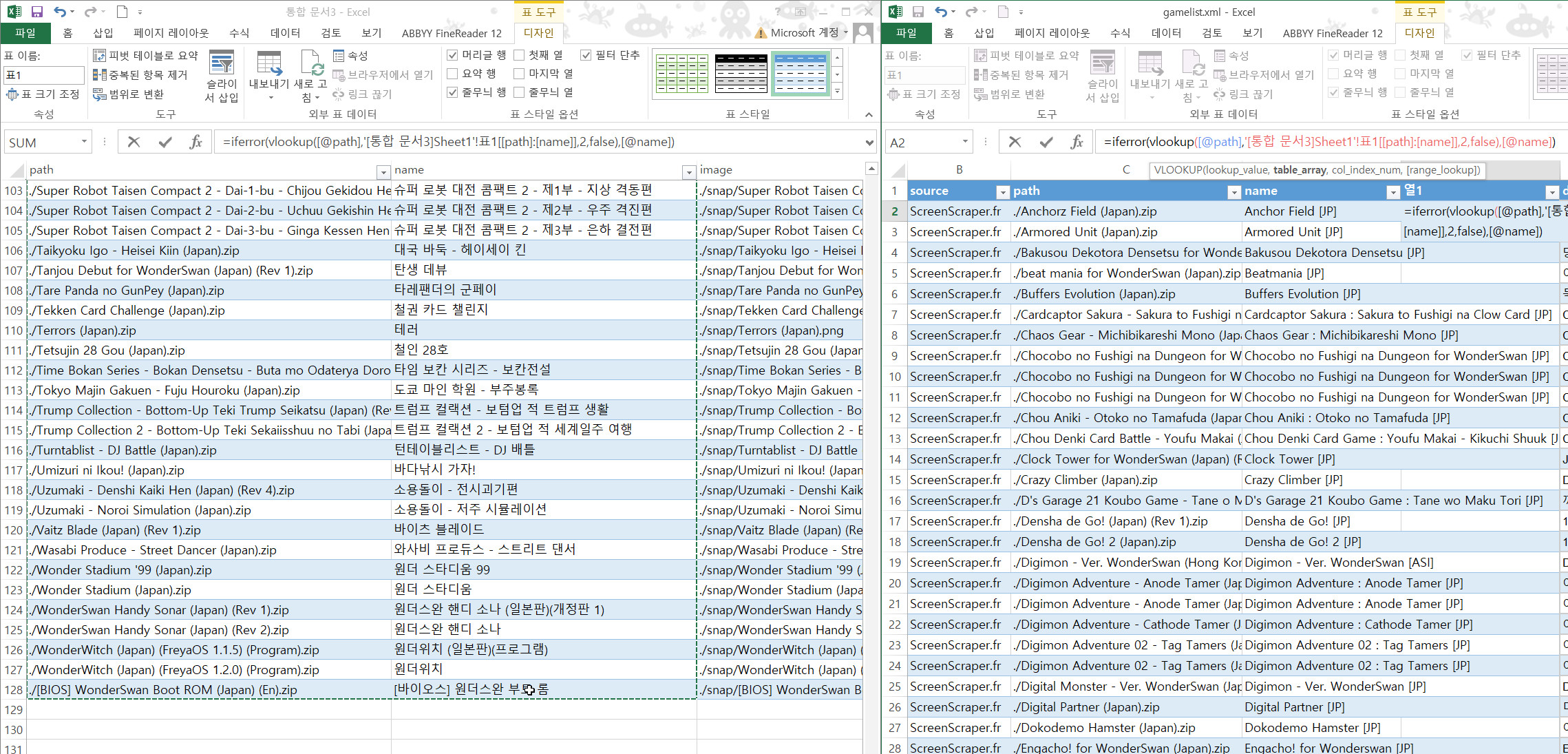Select green table style swatch
The height and width of the screenshot is (754, 1568).
(x=681, y=74)
